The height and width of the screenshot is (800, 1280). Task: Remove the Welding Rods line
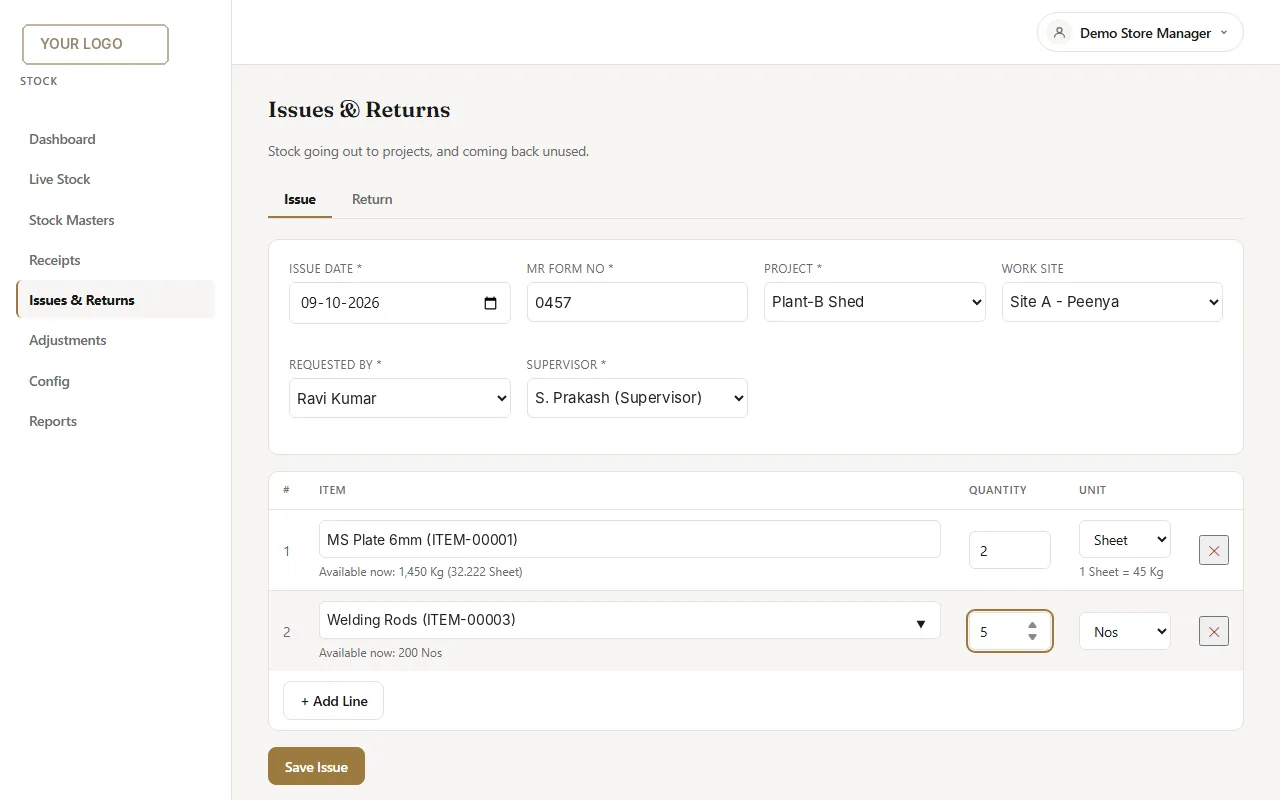(1214, 631)
